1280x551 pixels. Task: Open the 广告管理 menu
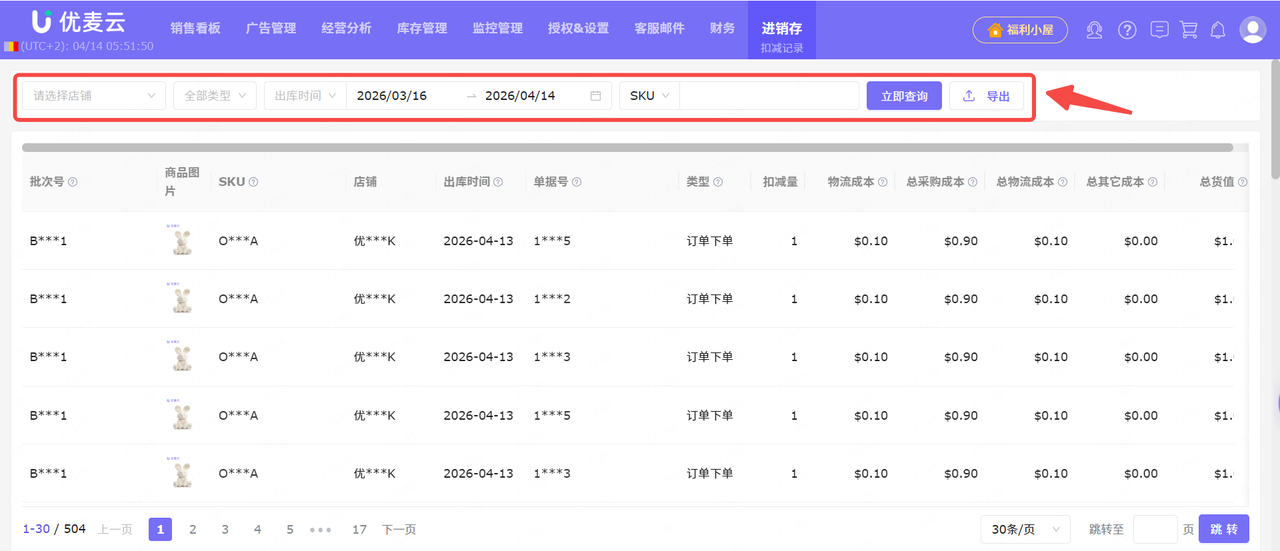(271, 28)
